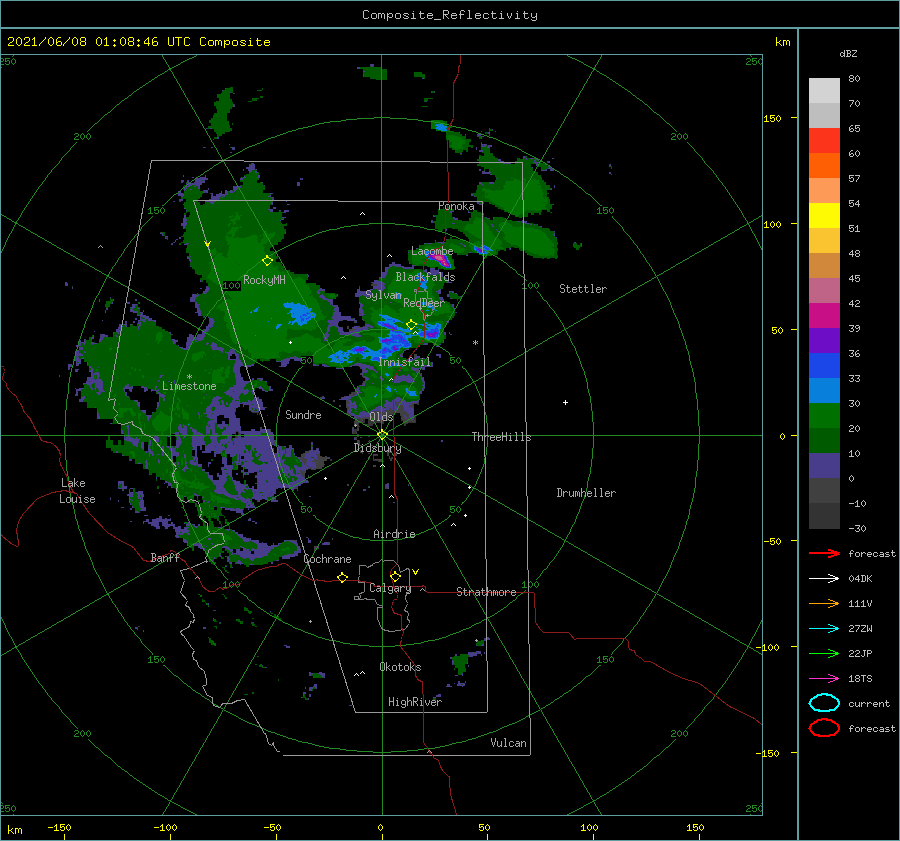Click the Lake Louise label
The image size is (900, 841).
pyautogui.click(x=77, y=491)
